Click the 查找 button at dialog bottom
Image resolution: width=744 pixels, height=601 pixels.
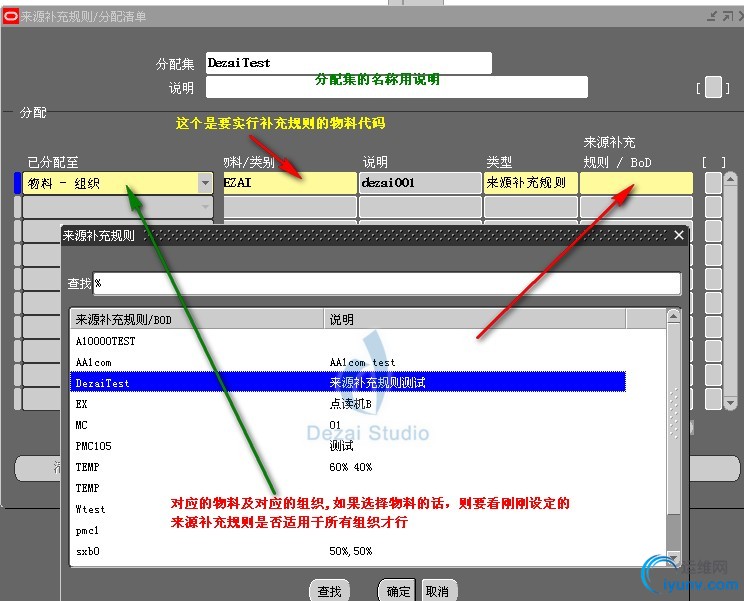click(330, 591)
